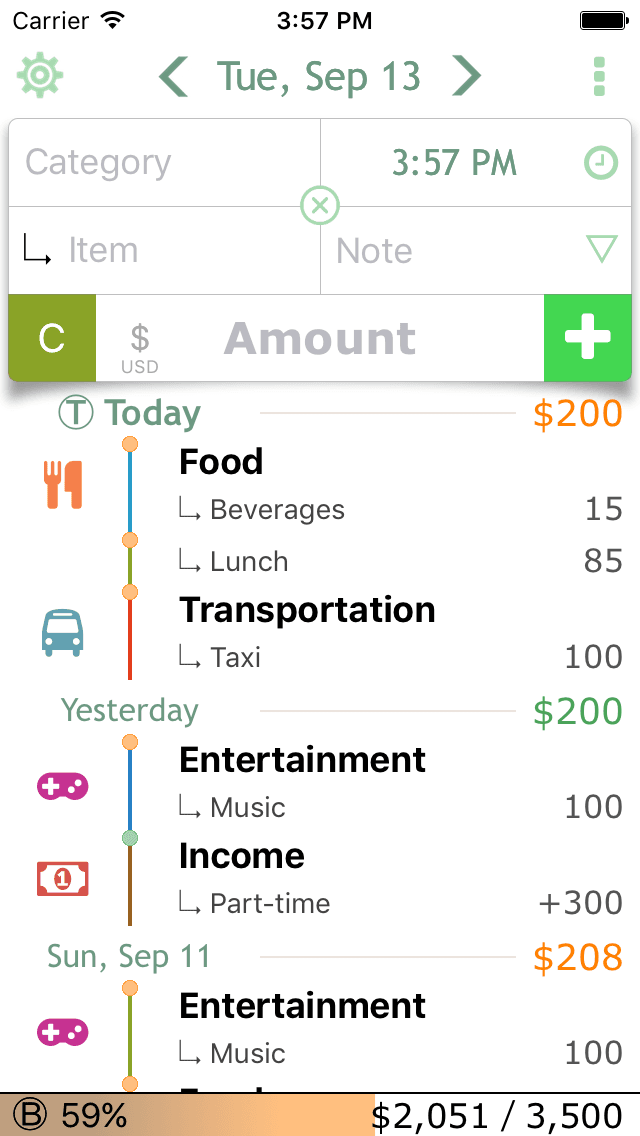The height and width of the screenshot is (1136, 640).
Task: Tap the Entertainment gamepad icon under Yesterday
Action: 63,786
